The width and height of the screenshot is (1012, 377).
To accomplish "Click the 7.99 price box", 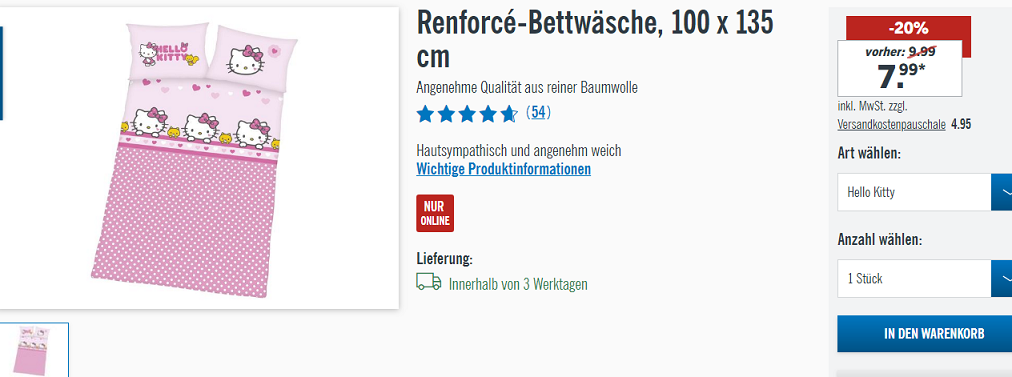I will pyautogui.click(x=900, y=68).
